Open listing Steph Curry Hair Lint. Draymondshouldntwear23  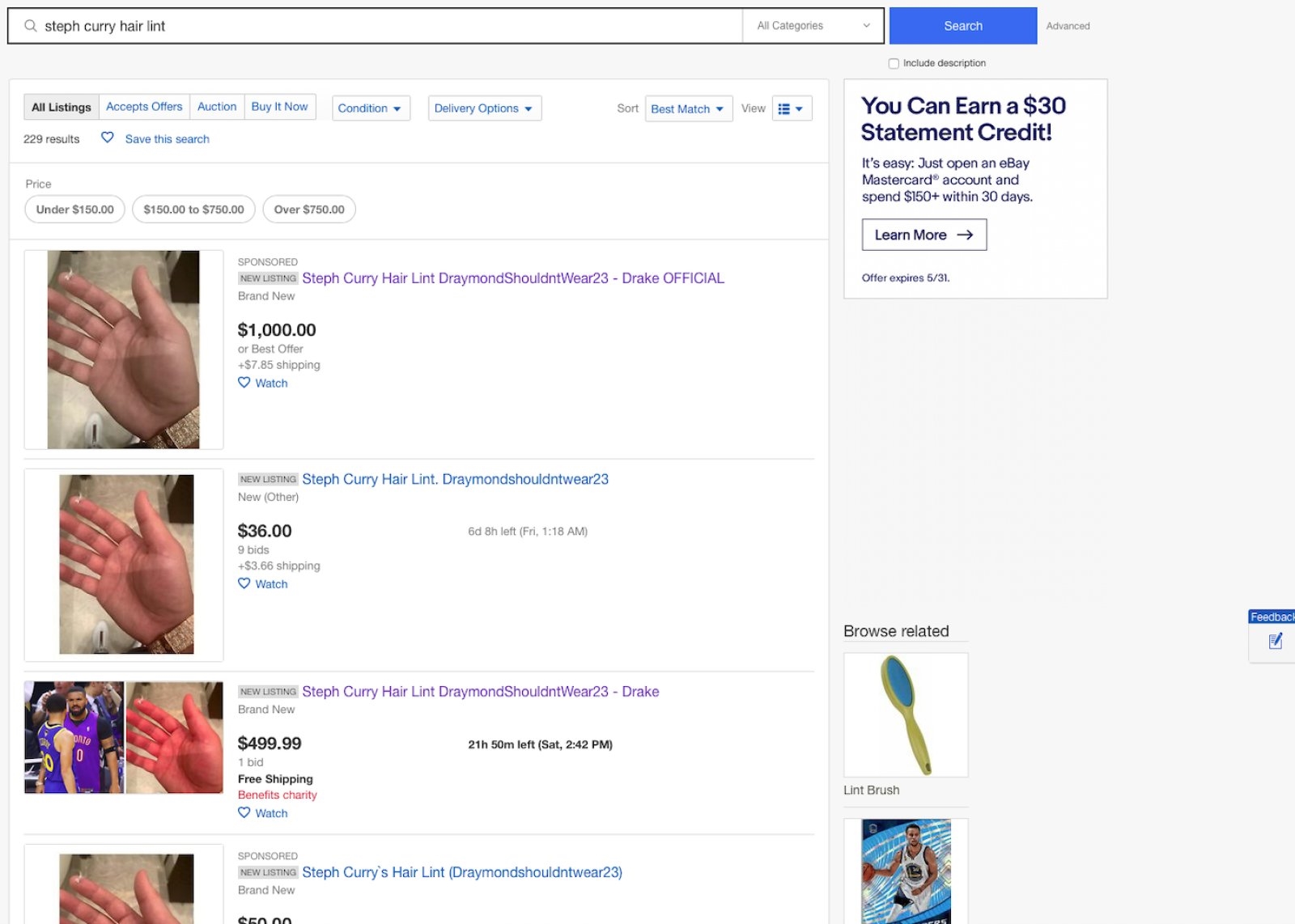point(455,479)
